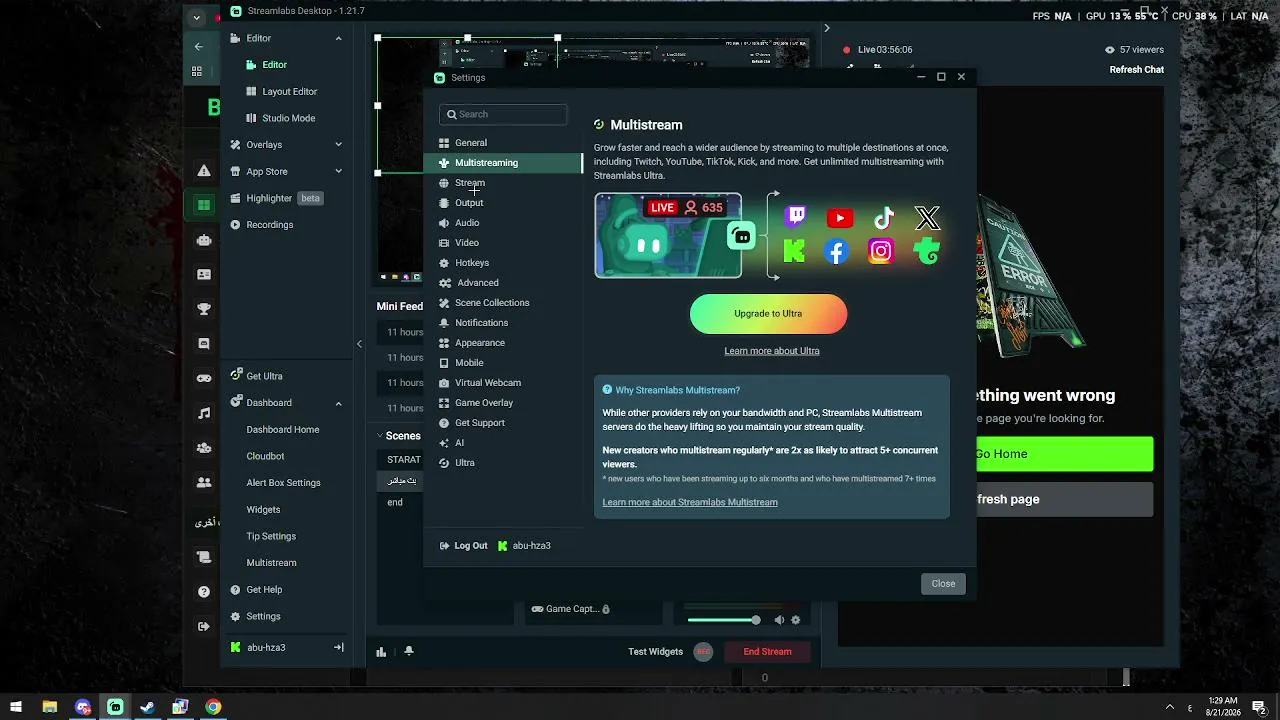Mute the mixer audio source speaker icon
1280x720 pixels.
(x=779, y=620)
